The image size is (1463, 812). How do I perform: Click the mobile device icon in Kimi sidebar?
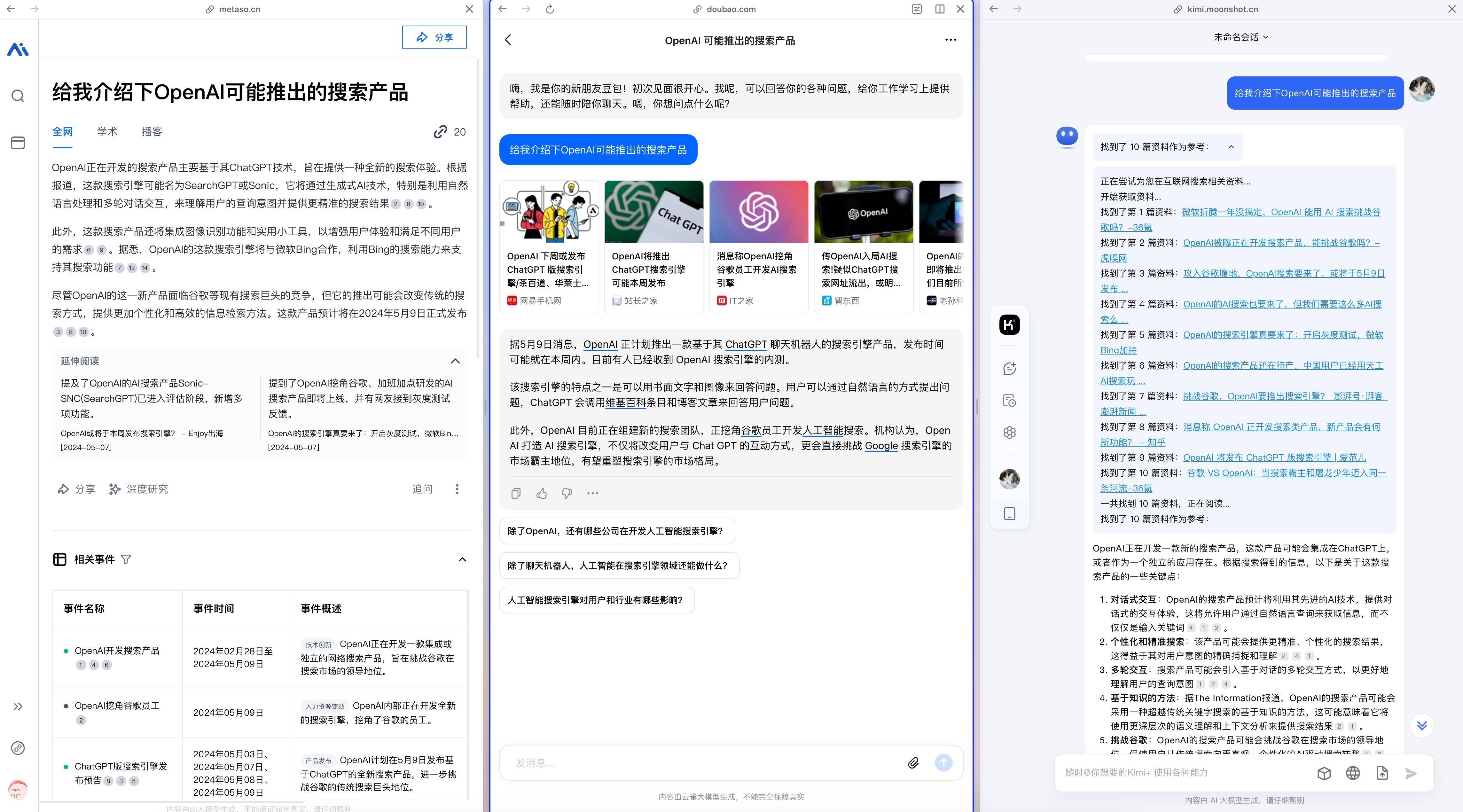(1009, 514)
